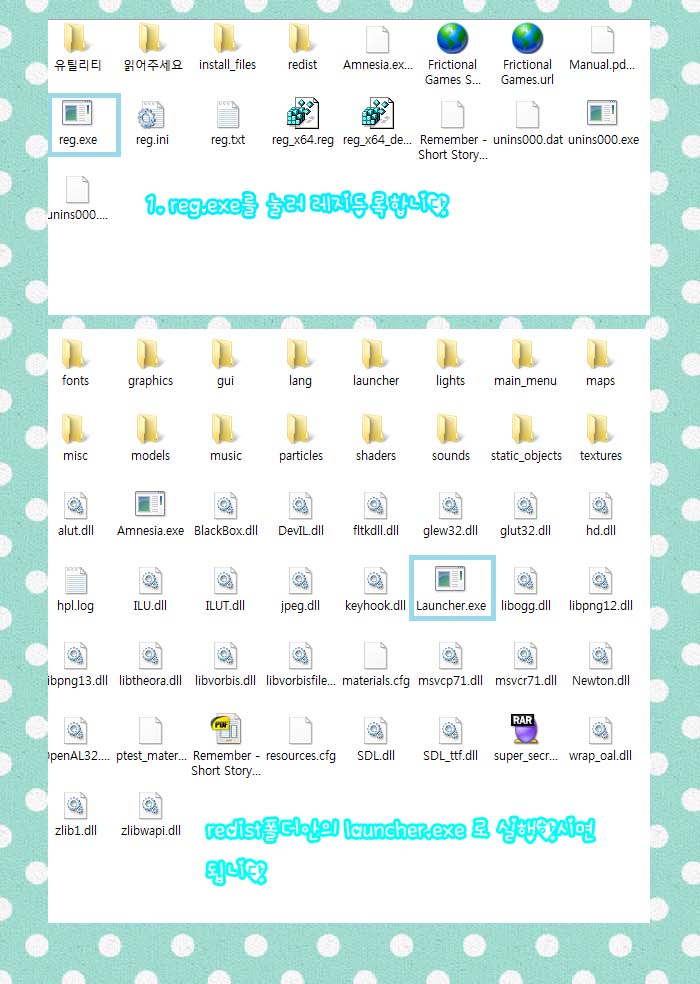Open the lowercase launcher folder

pos(375,355)
